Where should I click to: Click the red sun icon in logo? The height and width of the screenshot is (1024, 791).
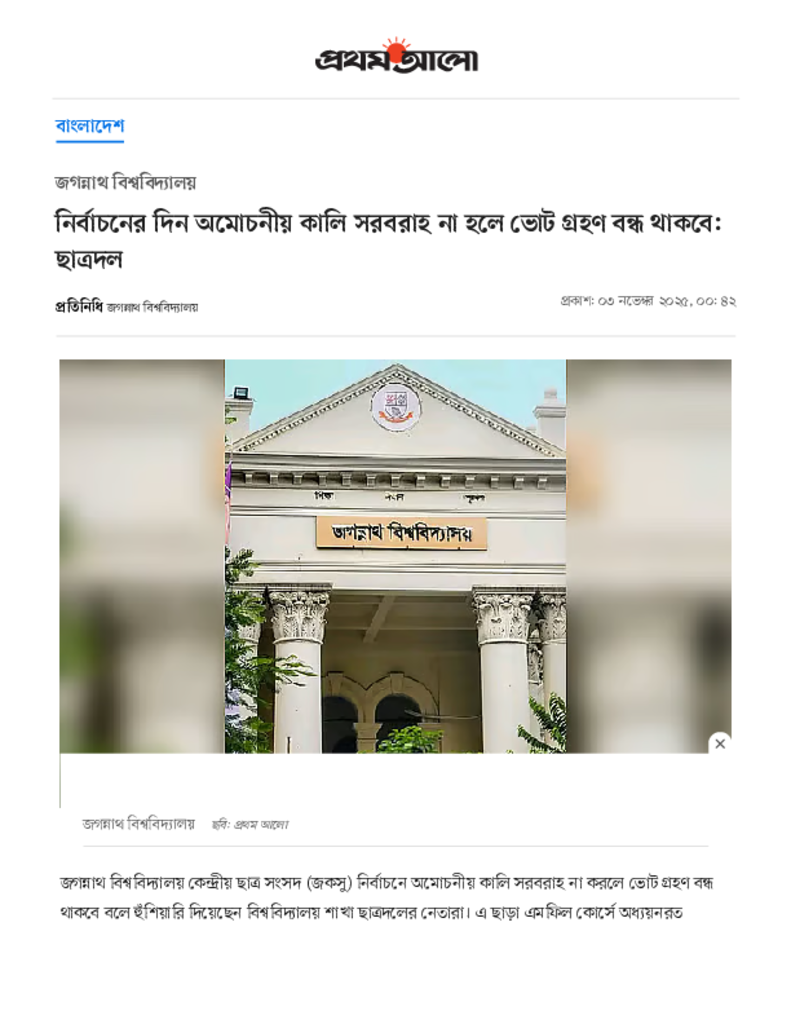coord(396,48)
